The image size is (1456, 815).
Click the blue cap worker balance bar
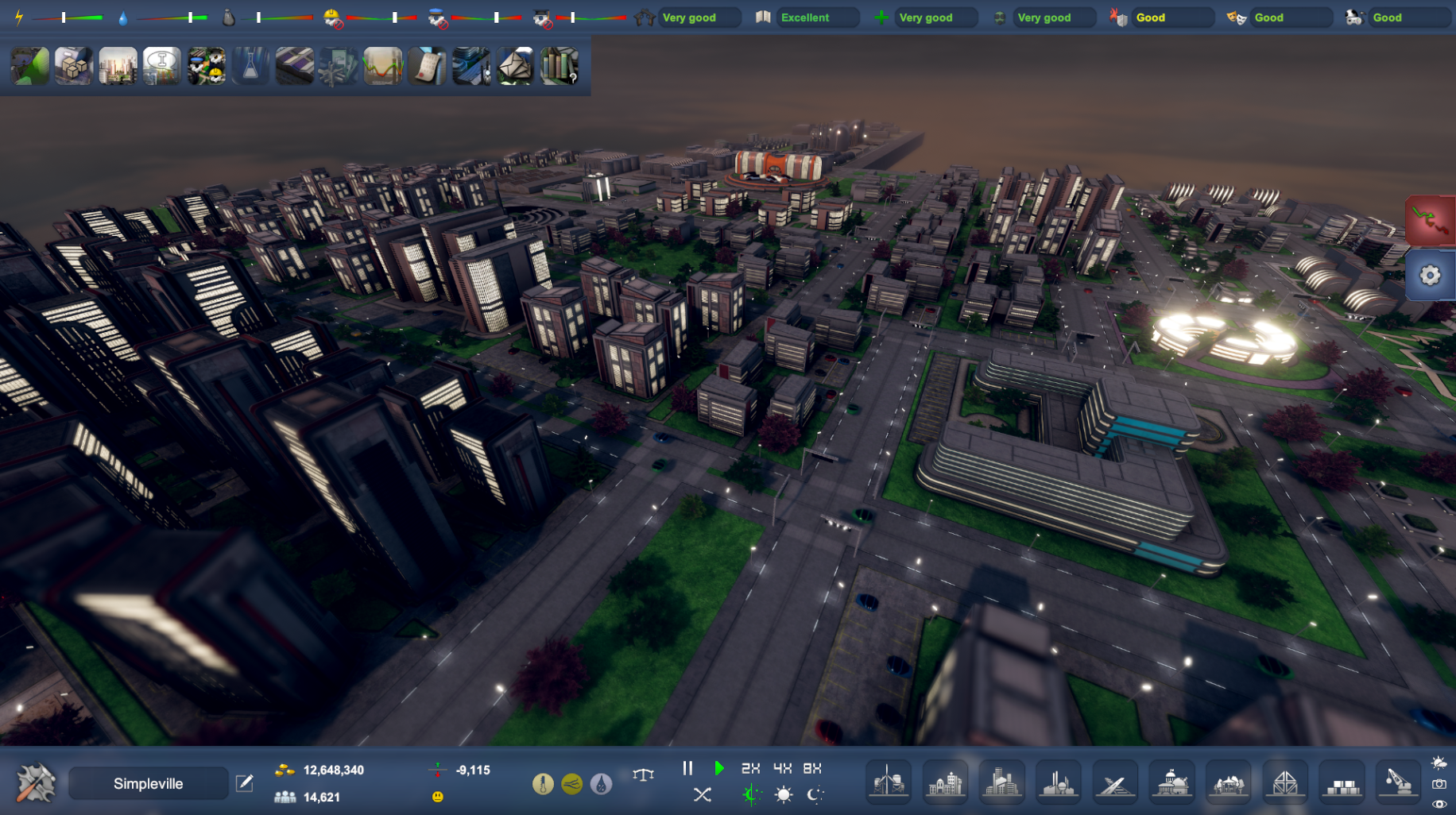(x=486, y=17)
